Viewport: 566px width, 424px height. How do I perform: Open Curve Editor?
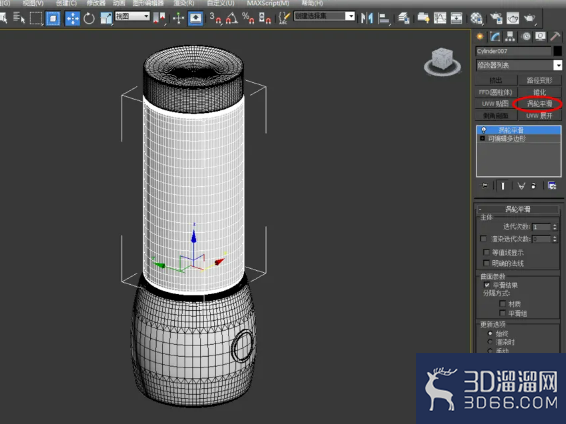(440, 18)
